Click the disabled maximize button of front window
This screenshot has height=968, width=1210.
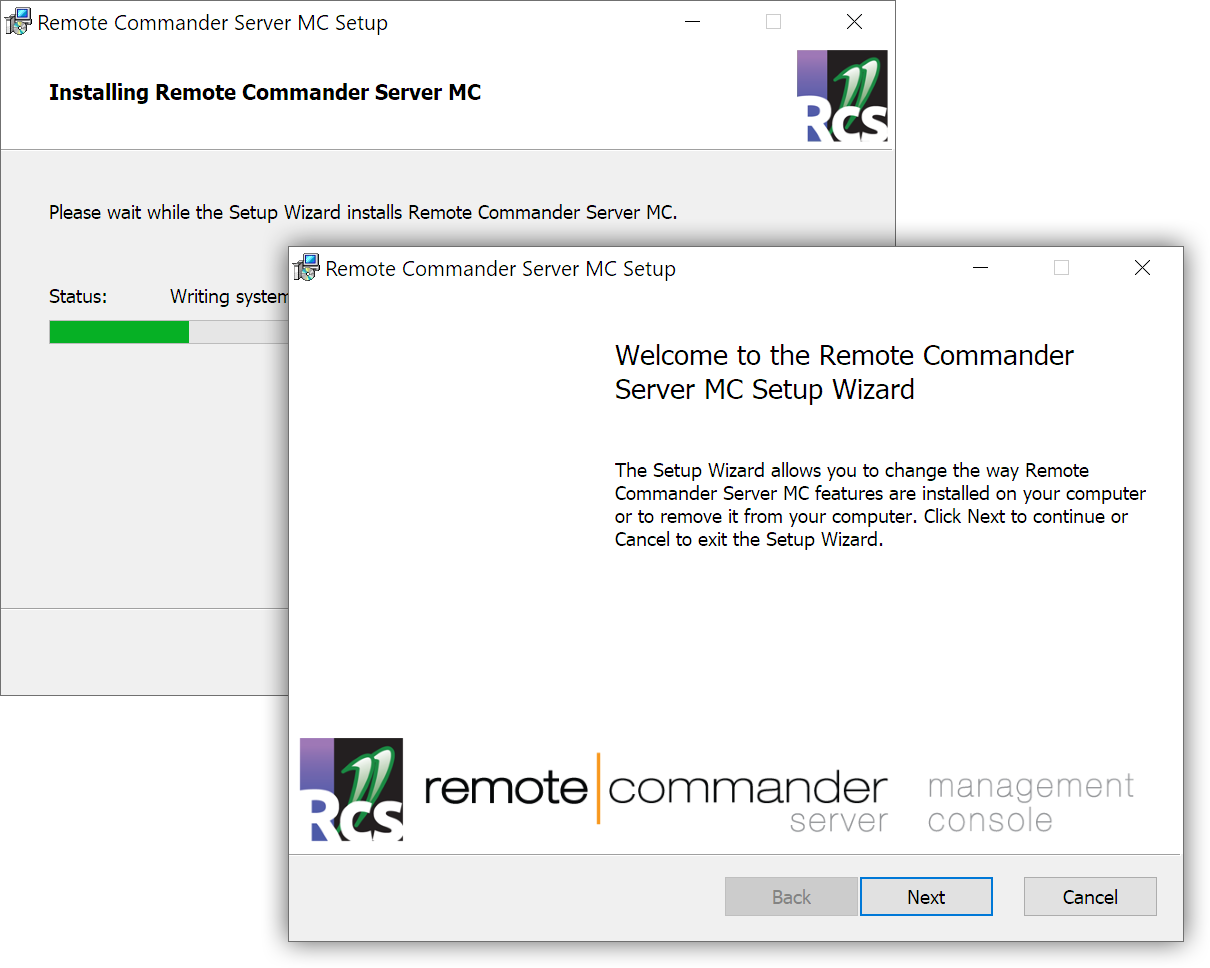(1061, 268)
